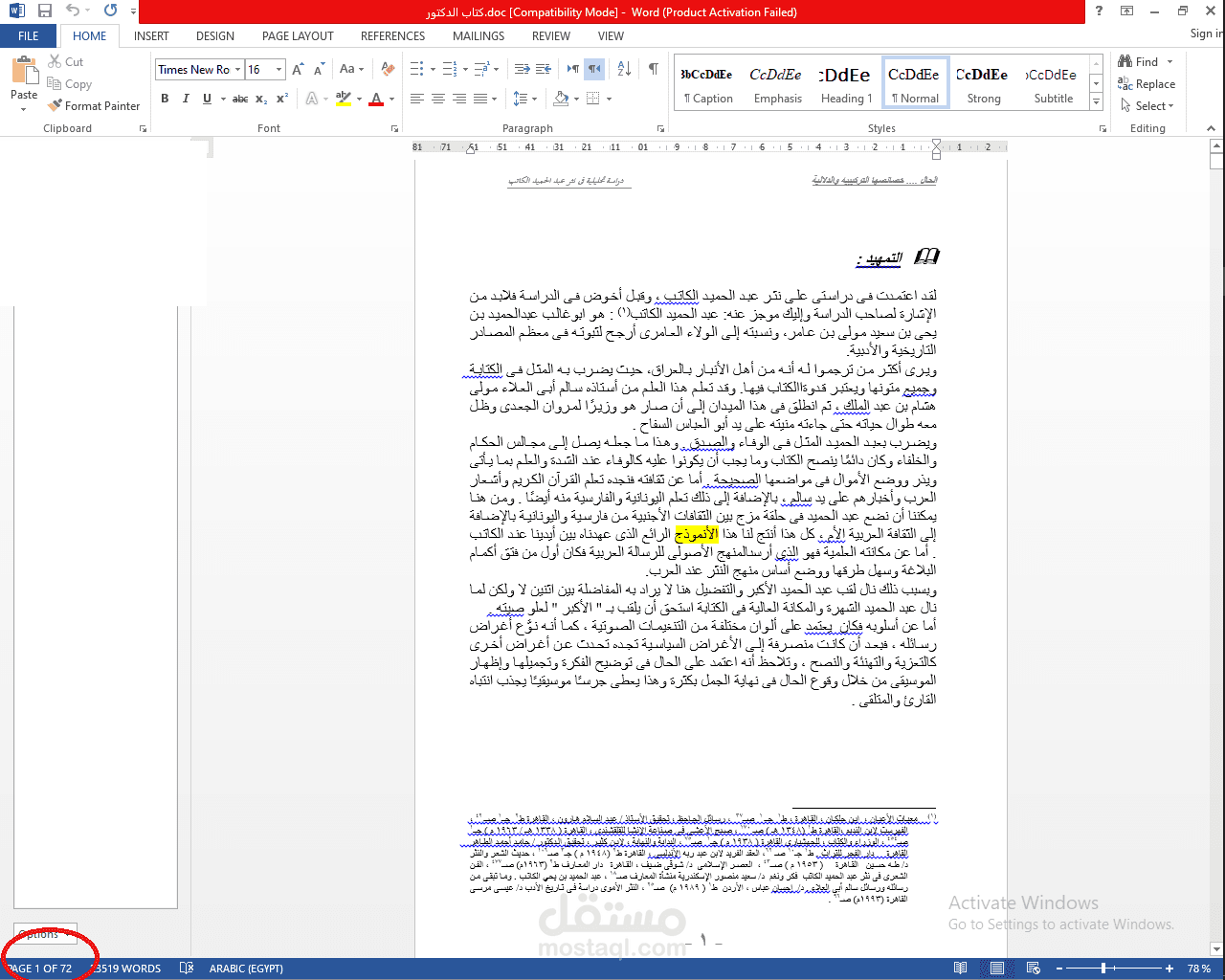This screenshot has width=1225, height=980.
Task: Click Replace in Editing group
Action: click(x=1147, y=84)
